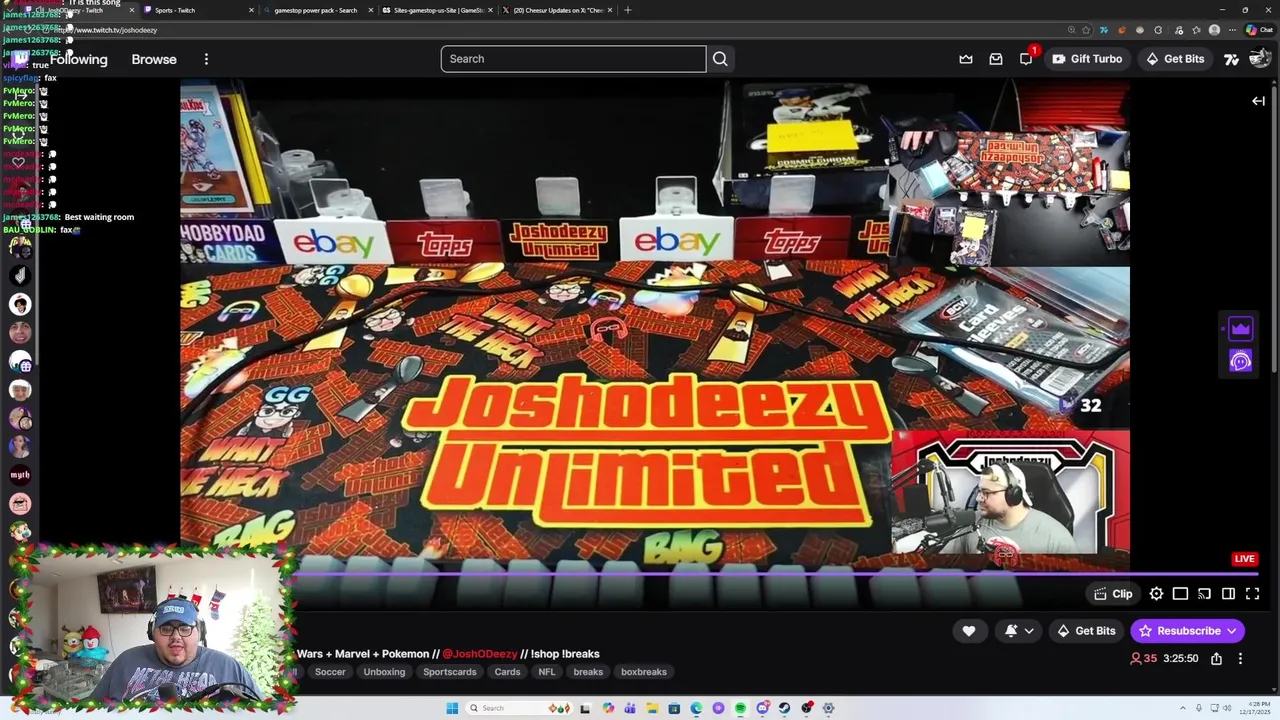The height and width of the screenshot is (720, 1280).
Task: Click the search magnifier button
Action: tap(720, 59)
